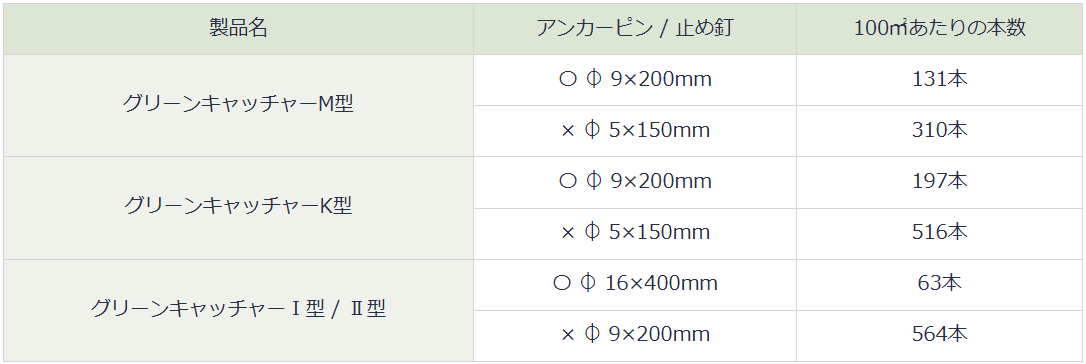Select the グリーンキャッチャーM型 product cell
The height and width of the screenshot is (364, 1086).
pos(238,105)
